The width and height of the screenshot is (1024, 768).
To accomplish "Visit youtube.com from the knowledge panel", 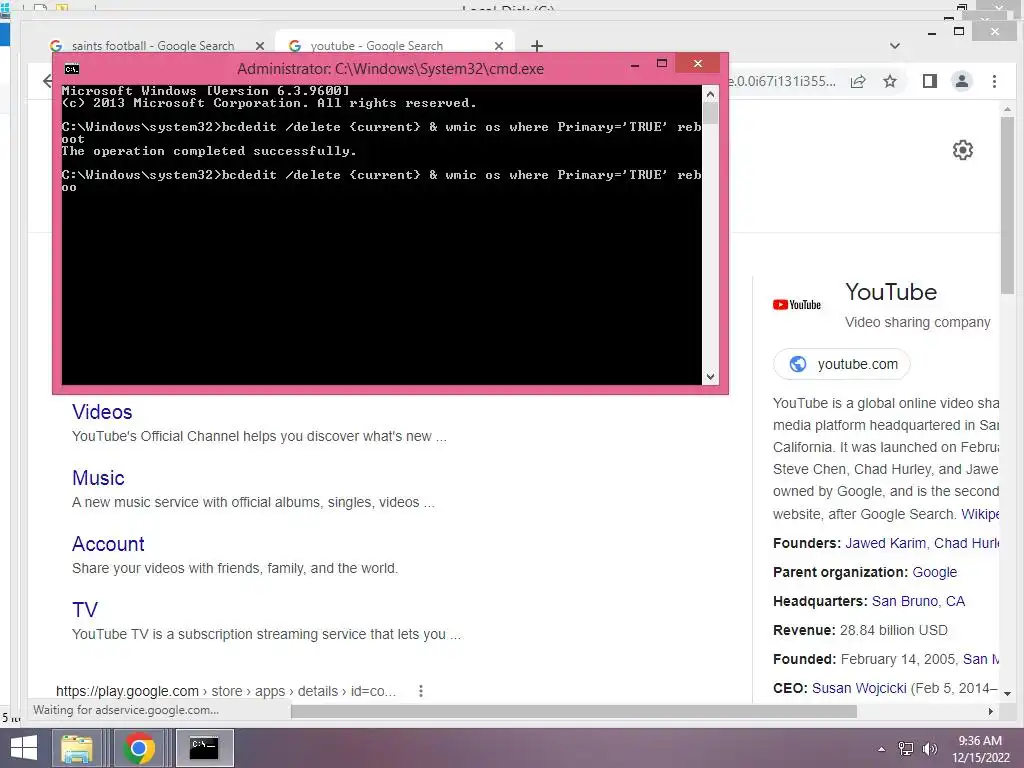I will pos(841,364).
